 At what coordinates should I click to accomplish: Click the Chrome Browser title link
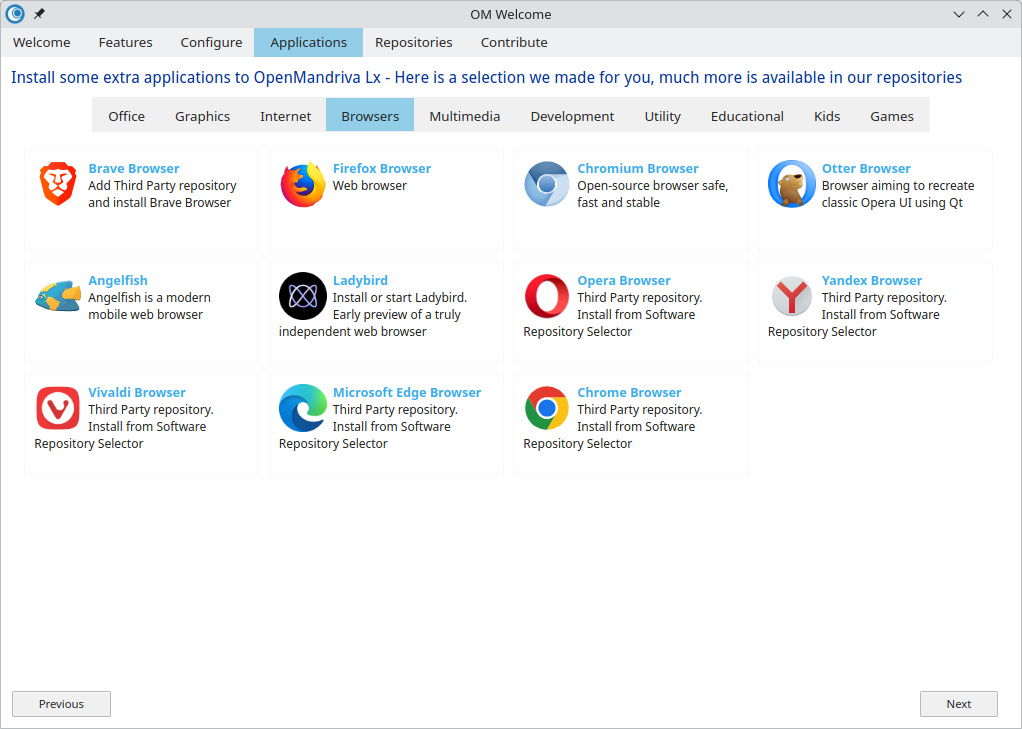click(x=630, y=393)
